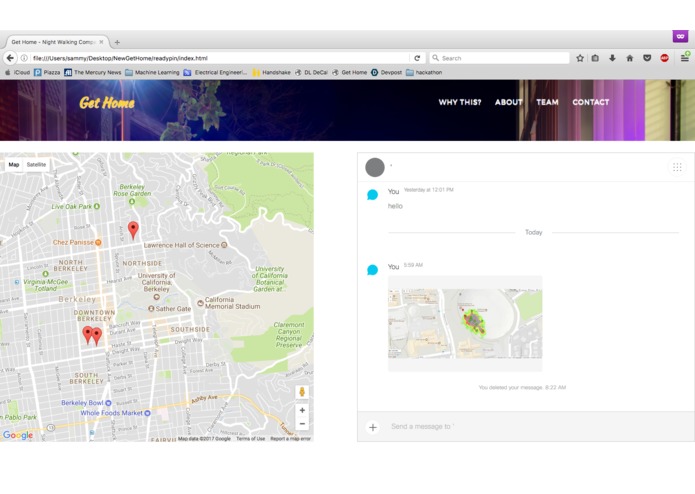Zoom in the map with plus

pos(302,410)
